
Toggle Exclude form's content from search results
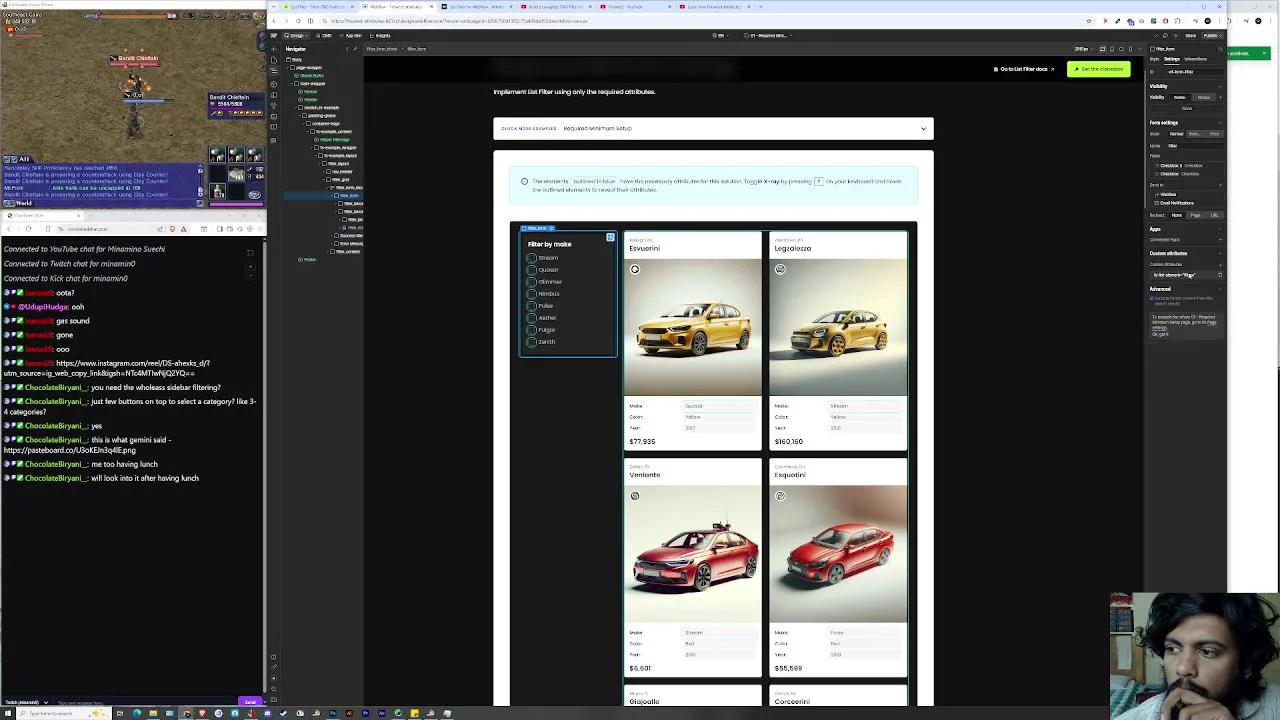click(1152, 298)
